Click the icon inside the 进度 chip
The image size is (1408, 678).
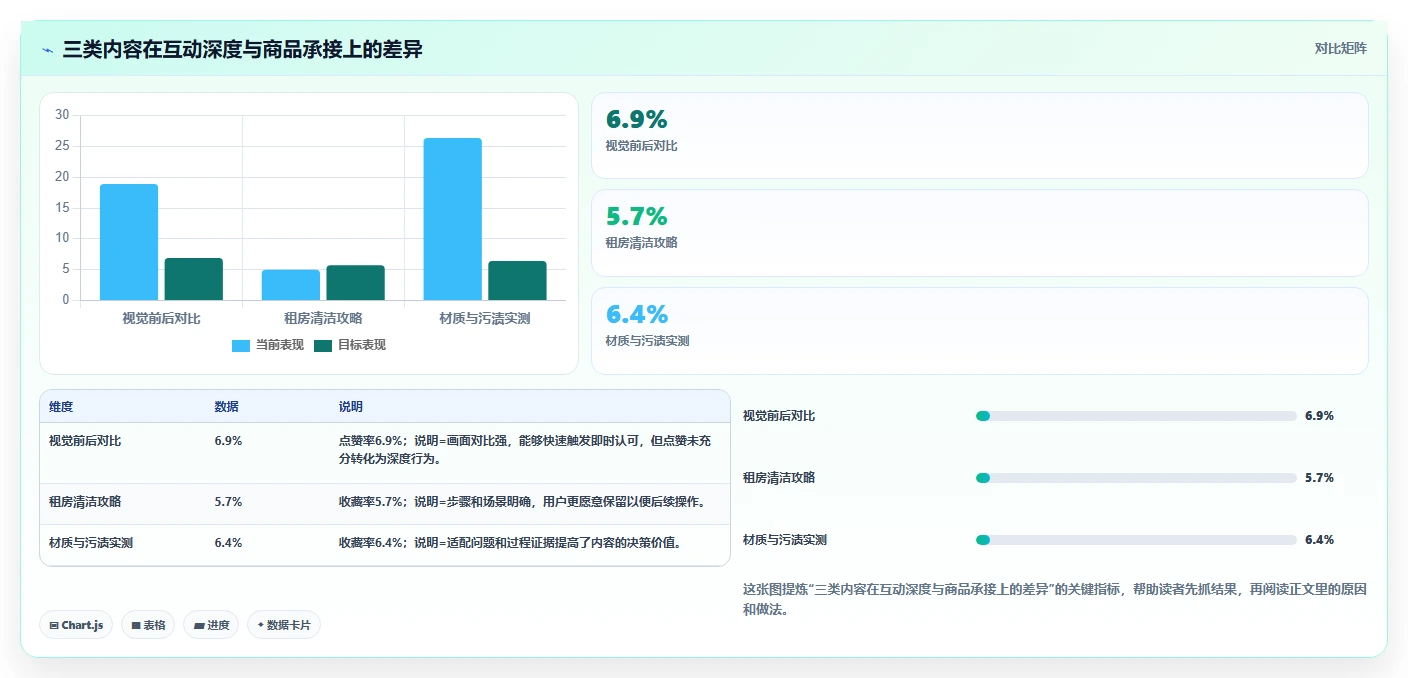click(x=199, y=625)
